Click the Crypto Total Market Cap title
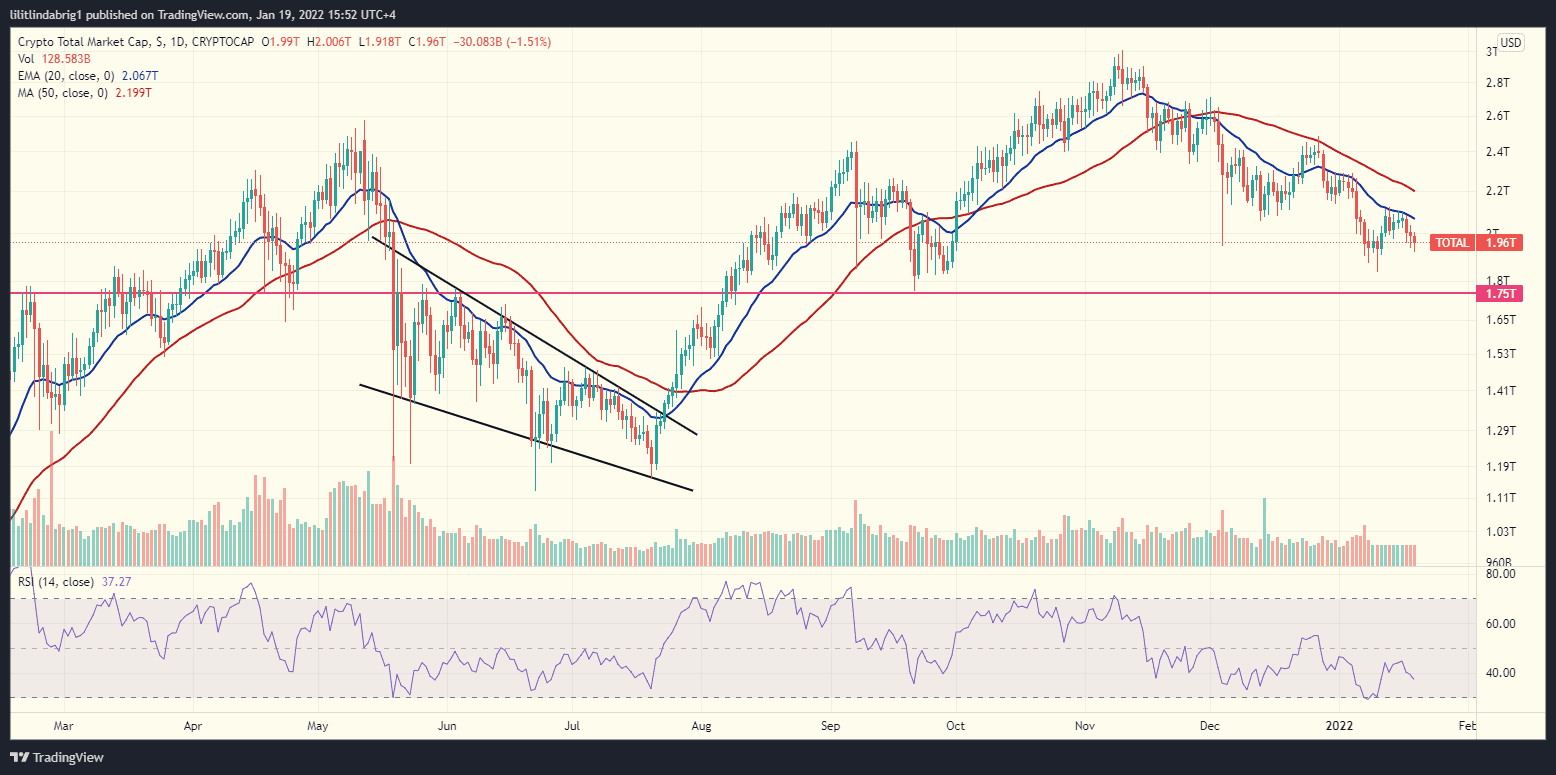 point(84,42)
